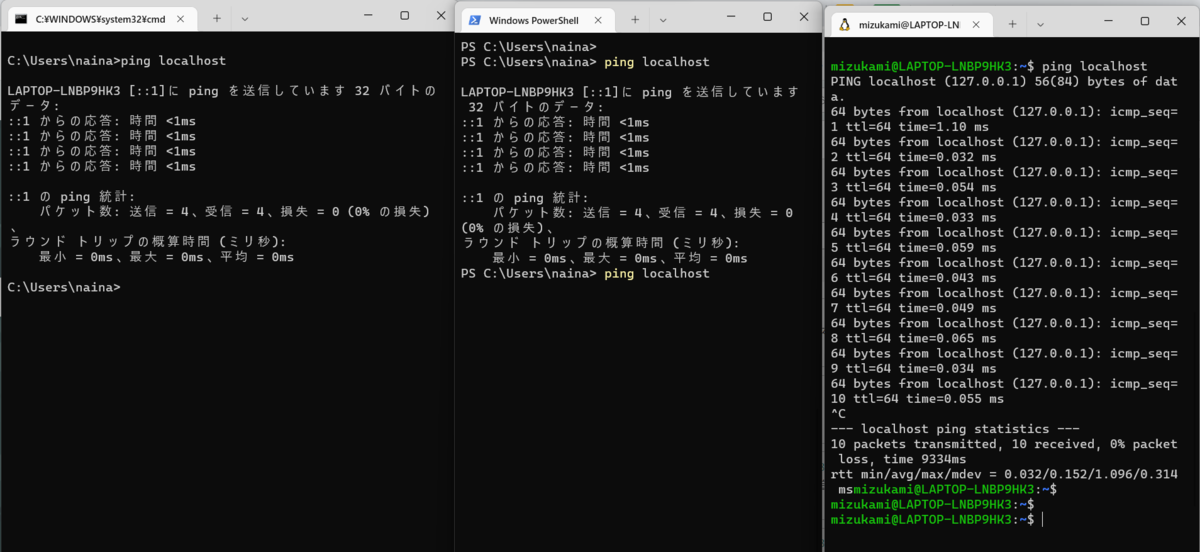Open a new tab in the mizukami Ubuntu window
1200x552 pixels.
click(x=1012, y=24)
